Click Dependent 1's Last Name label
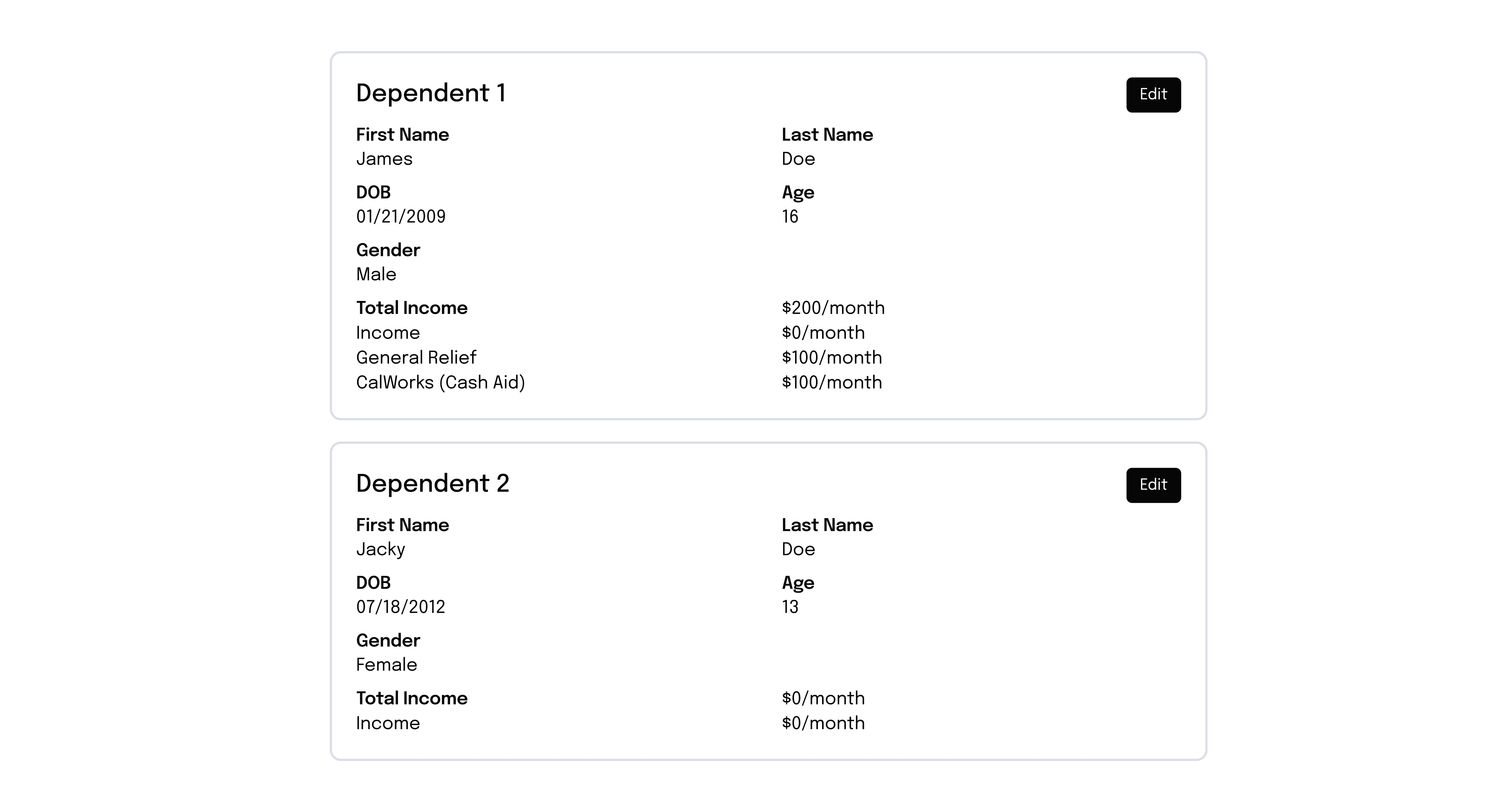The image size is (1509, 812). point(827,135)
